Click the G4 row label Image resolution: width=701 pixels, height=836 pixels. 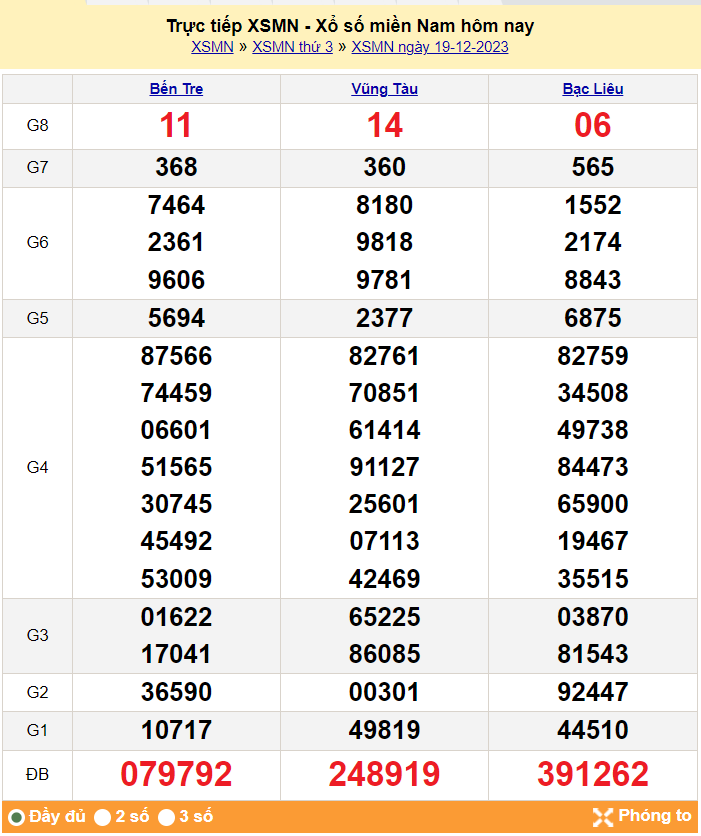click(x=37, y=467)
